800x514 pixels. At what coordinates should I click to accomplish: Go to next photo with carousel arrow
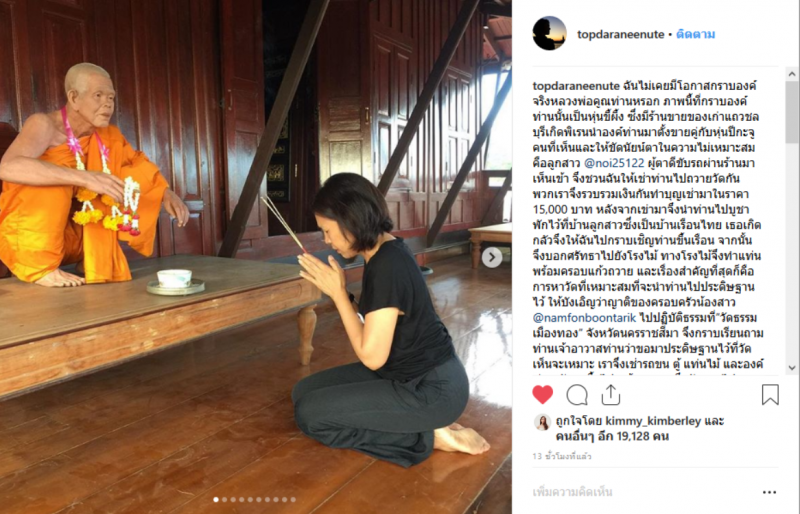tap(492, 257)
